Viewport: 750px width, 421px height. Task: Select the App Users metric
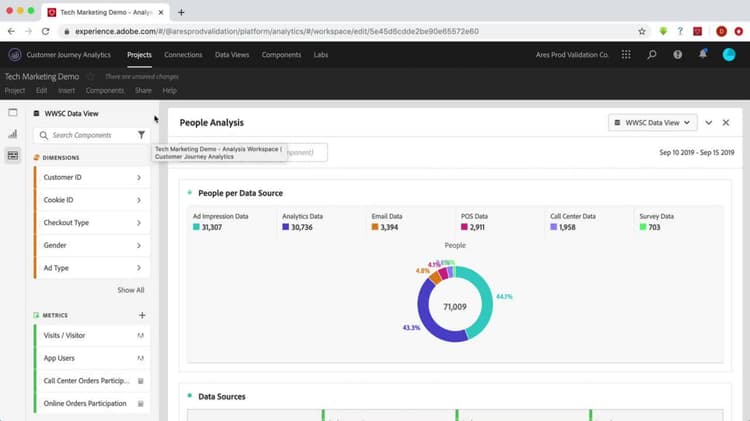(x=92, y=358)
